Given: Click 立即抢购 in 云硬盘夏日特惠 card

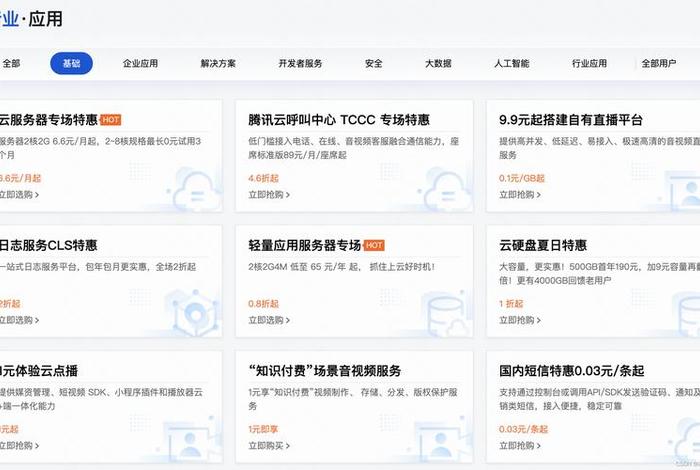Looking at the screenshot, I should click(520, 320).
